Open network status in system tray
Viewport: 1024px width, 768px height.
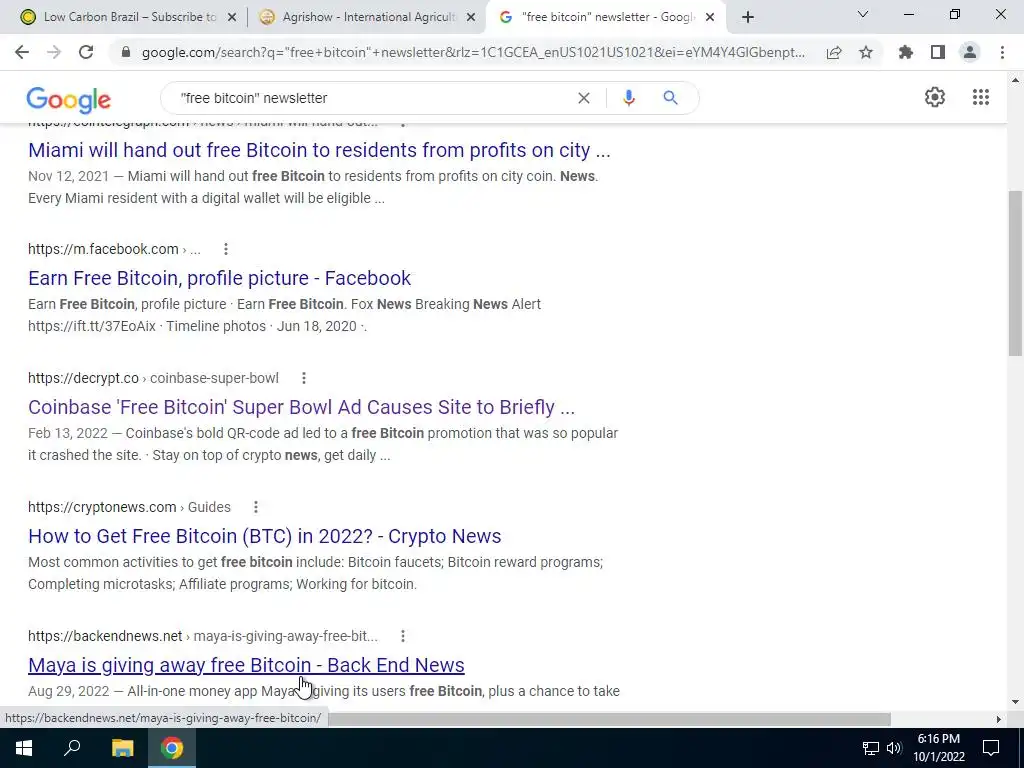(871, 748)
